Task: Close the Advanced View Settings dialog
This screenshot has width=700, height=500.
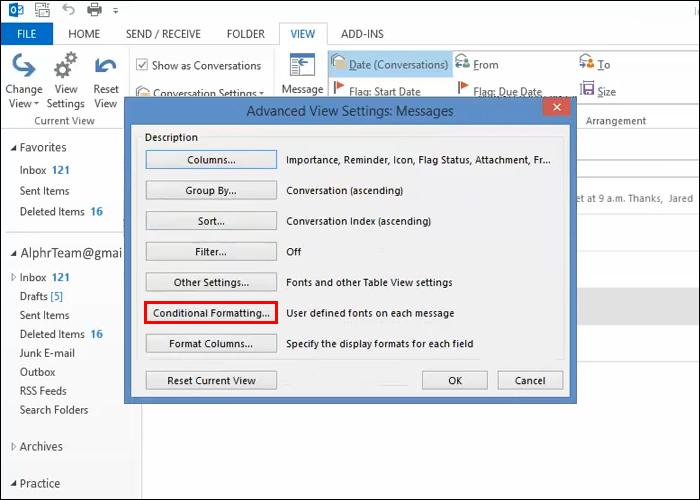Action: [x=557, y=107]
